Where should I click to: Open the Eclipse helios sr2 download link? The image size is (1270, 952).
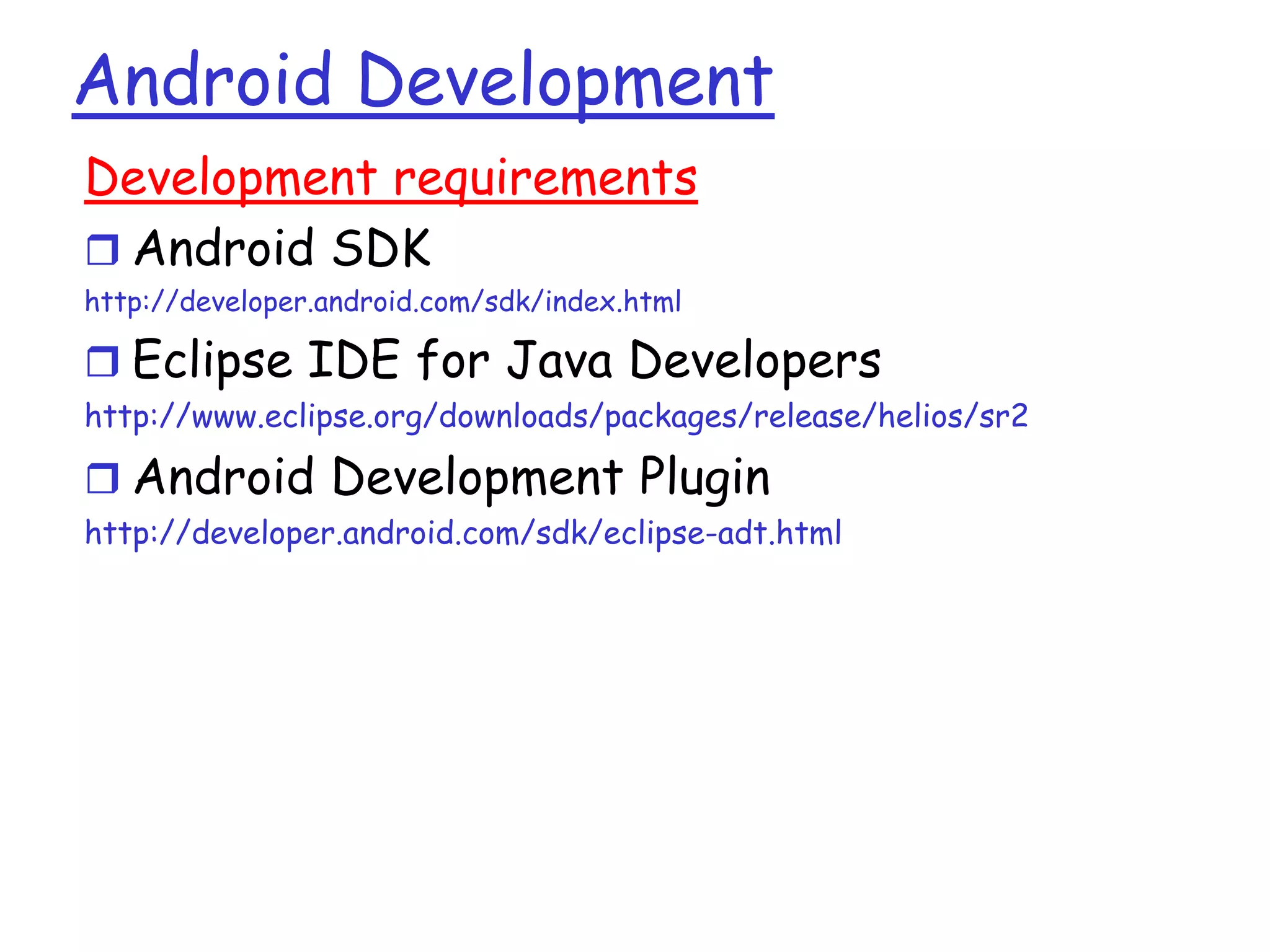pos(556,416)
